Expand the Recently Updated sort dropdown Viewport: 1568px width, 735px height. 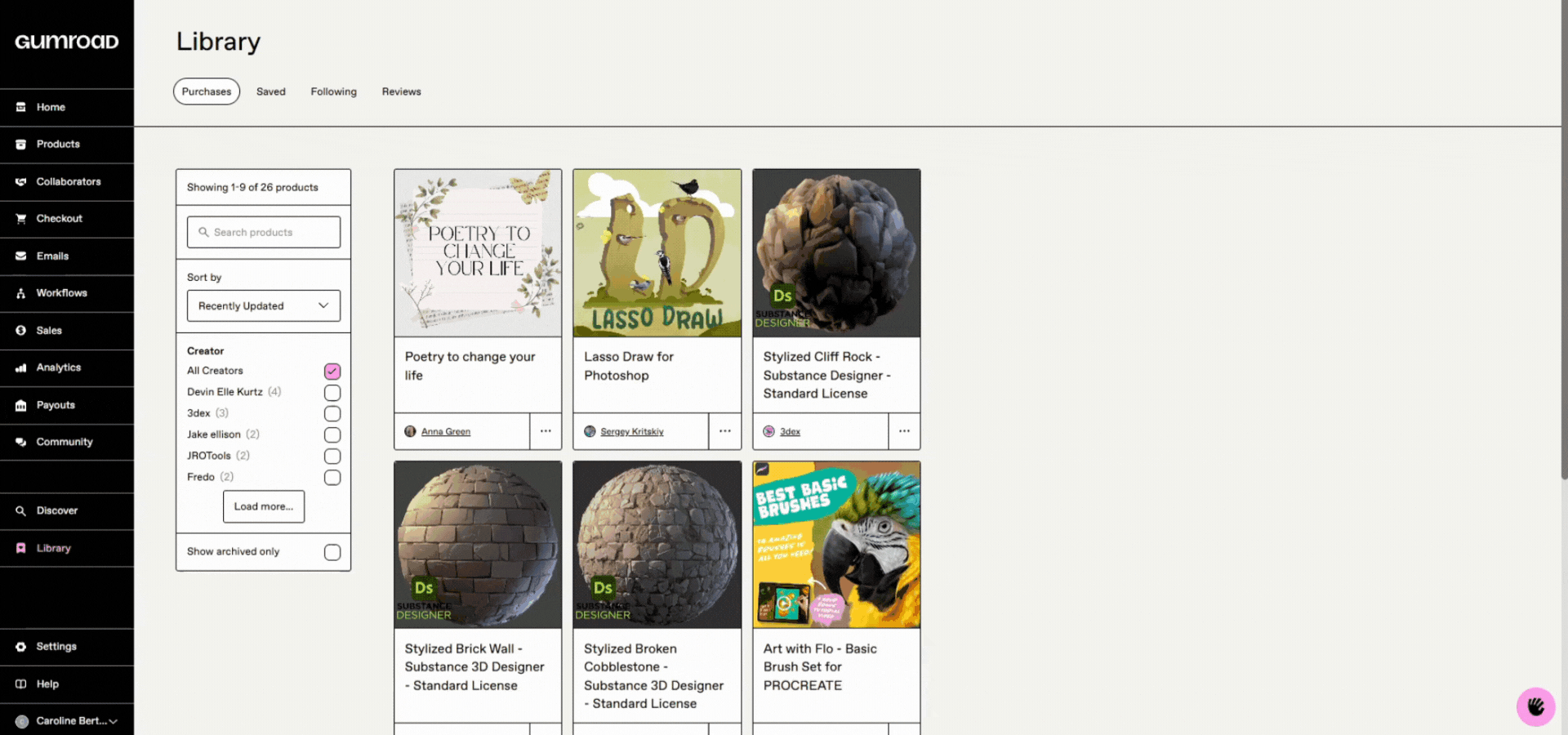point(263,305)
